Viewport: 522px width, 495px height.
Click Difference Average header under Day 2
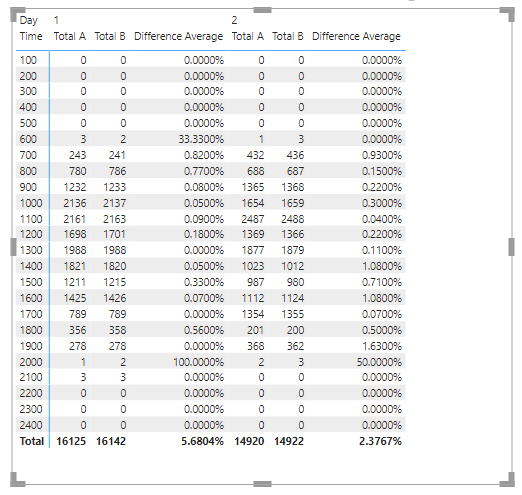coord(356,36)
